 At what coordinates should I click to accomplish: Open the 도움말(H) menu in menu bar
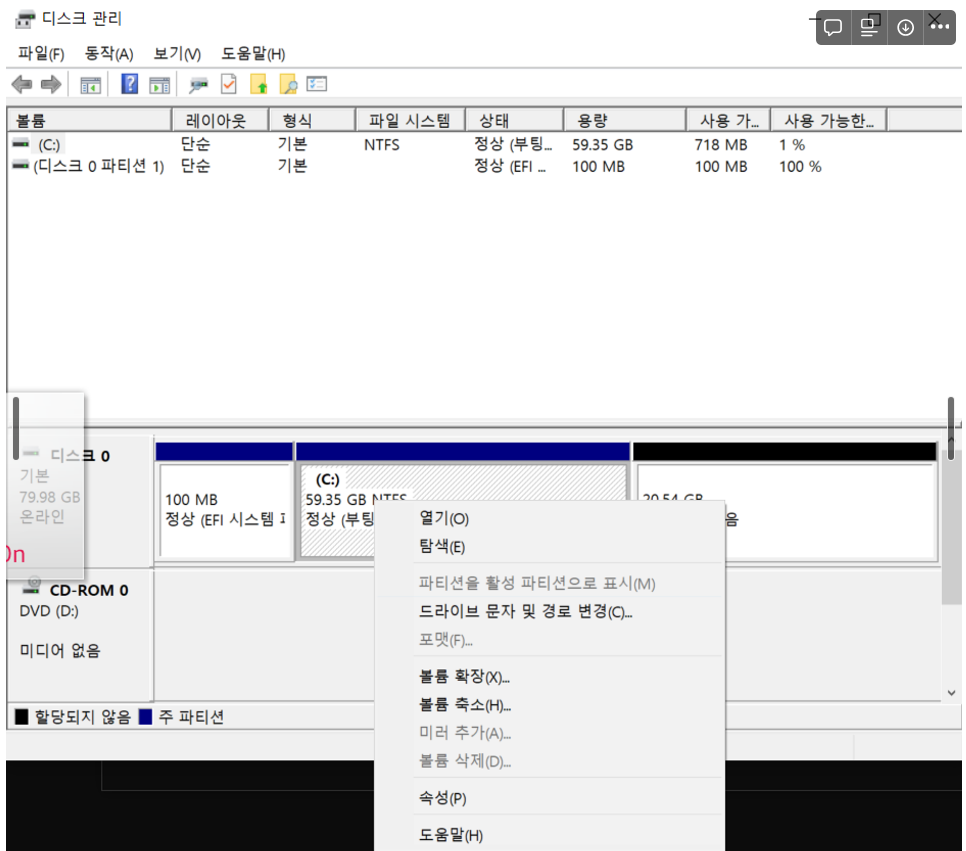click(253, 54)
